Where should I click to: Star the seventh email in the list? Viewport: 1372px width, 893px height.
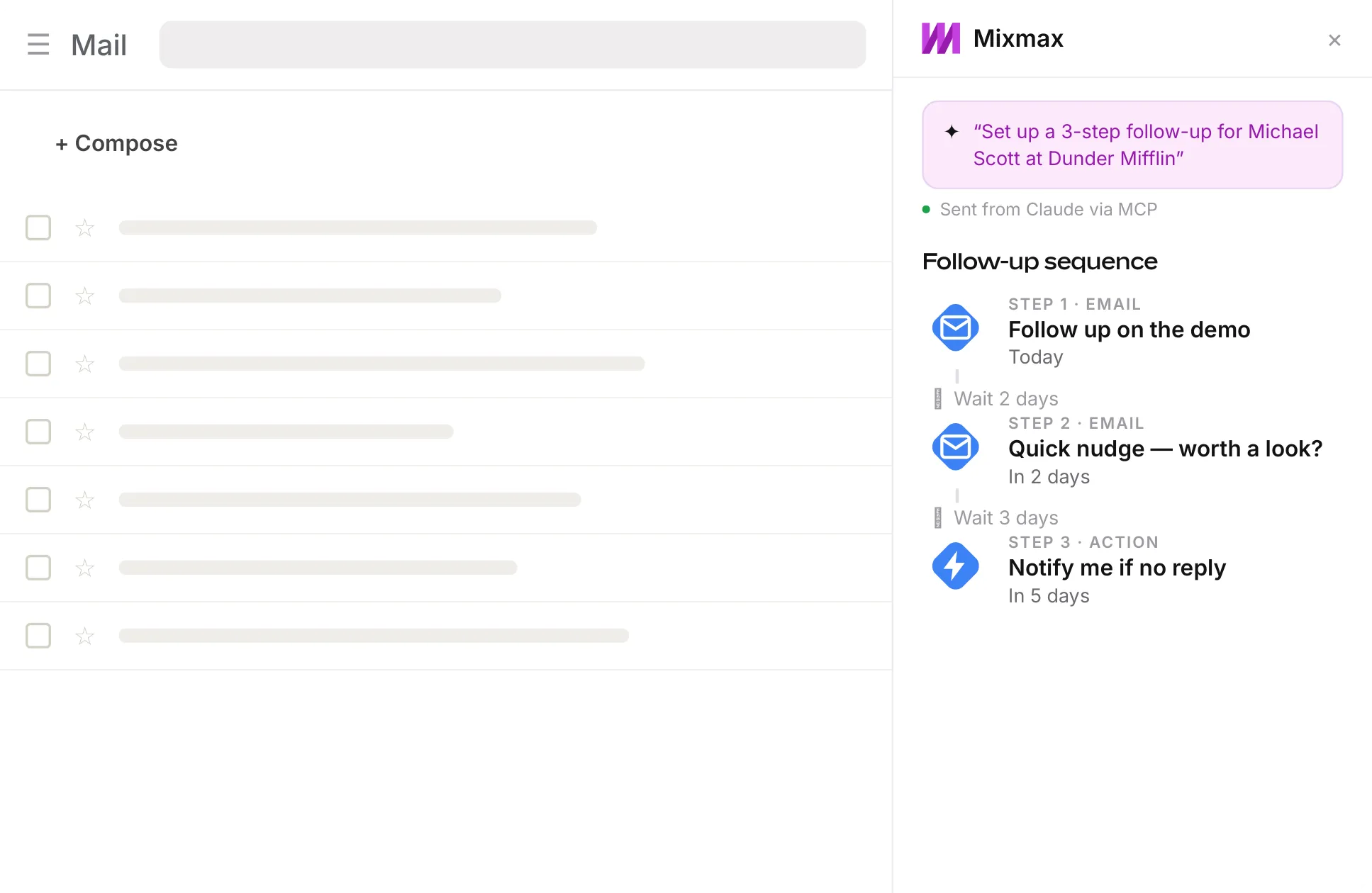tap(84, 636)
